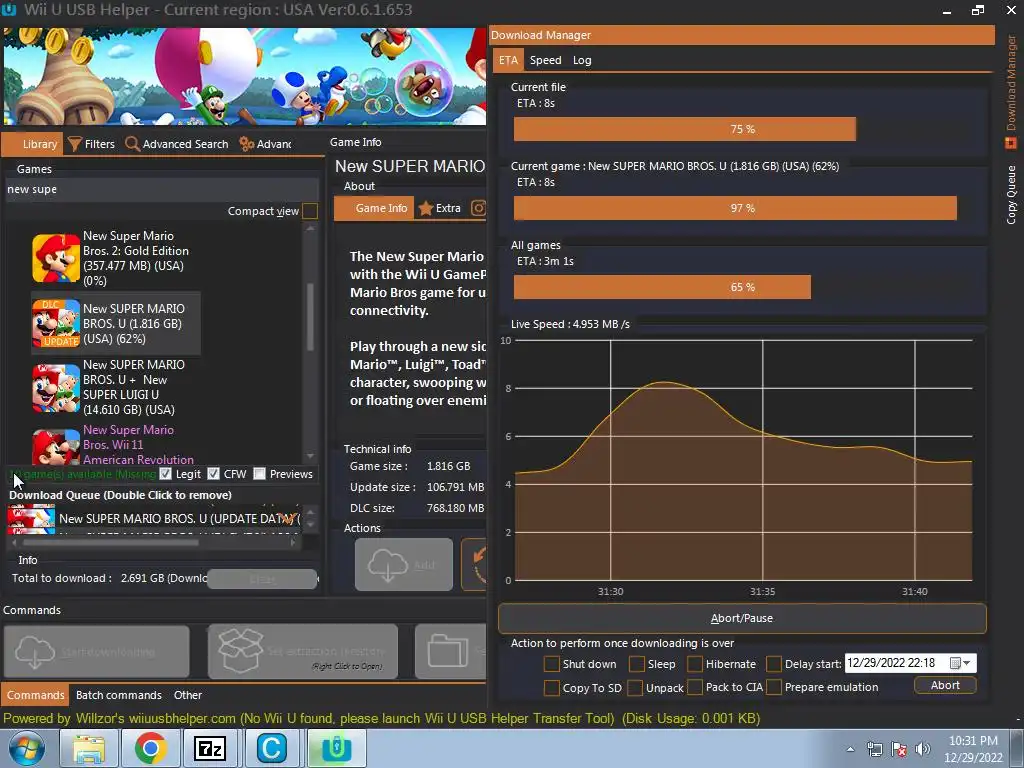Click the orange circular arrow action button
The image size is (1024, 768).
(x=475, y=565)
